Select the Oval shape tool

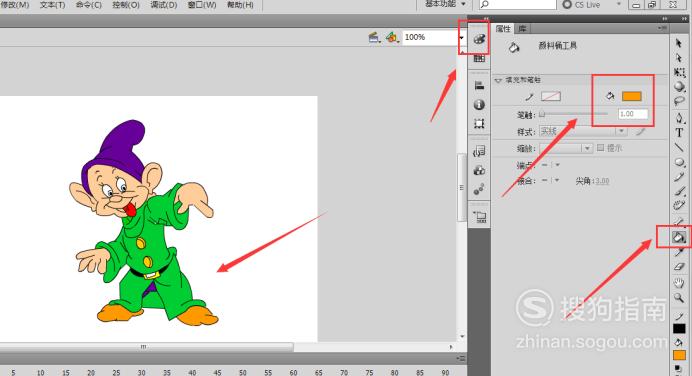pos(679,162)
